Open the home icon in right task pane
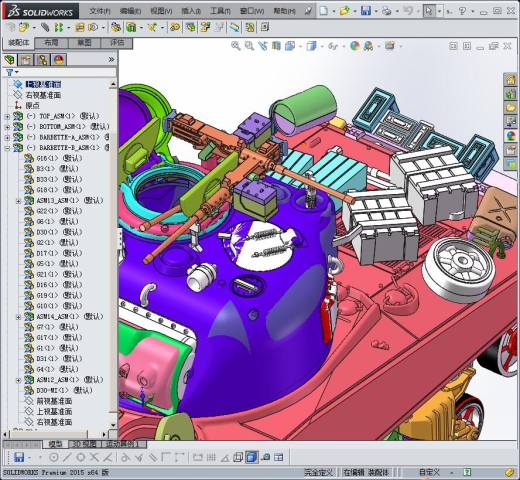 (511, 80)
